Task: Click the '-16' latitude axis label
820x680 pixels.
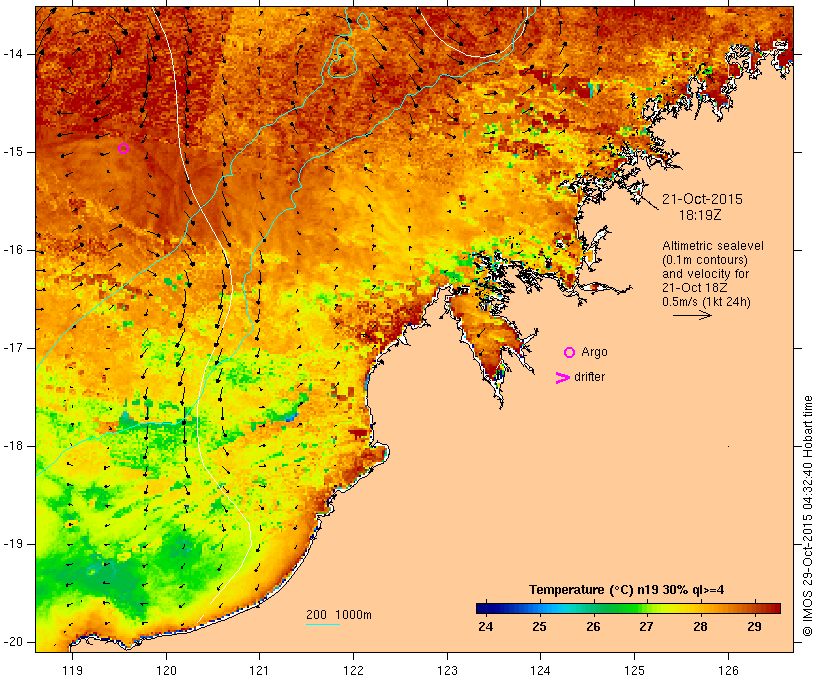Action: 12,250
